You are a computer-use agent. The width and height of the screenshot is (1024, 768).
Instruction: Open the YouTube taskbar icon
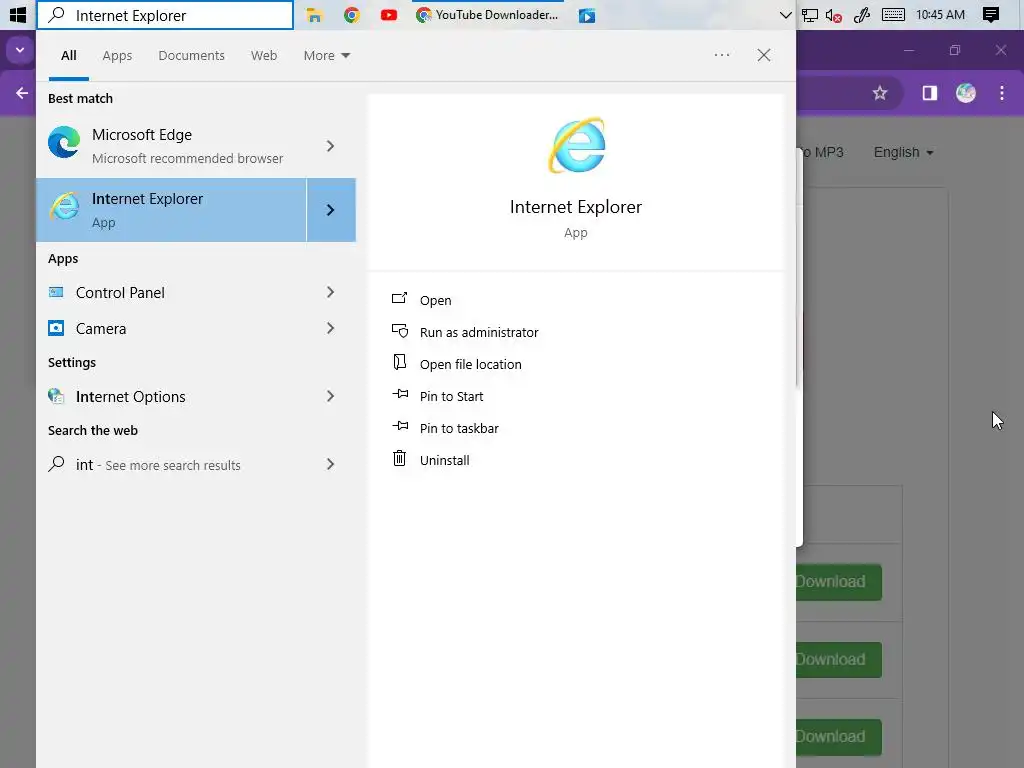(389, 15)
